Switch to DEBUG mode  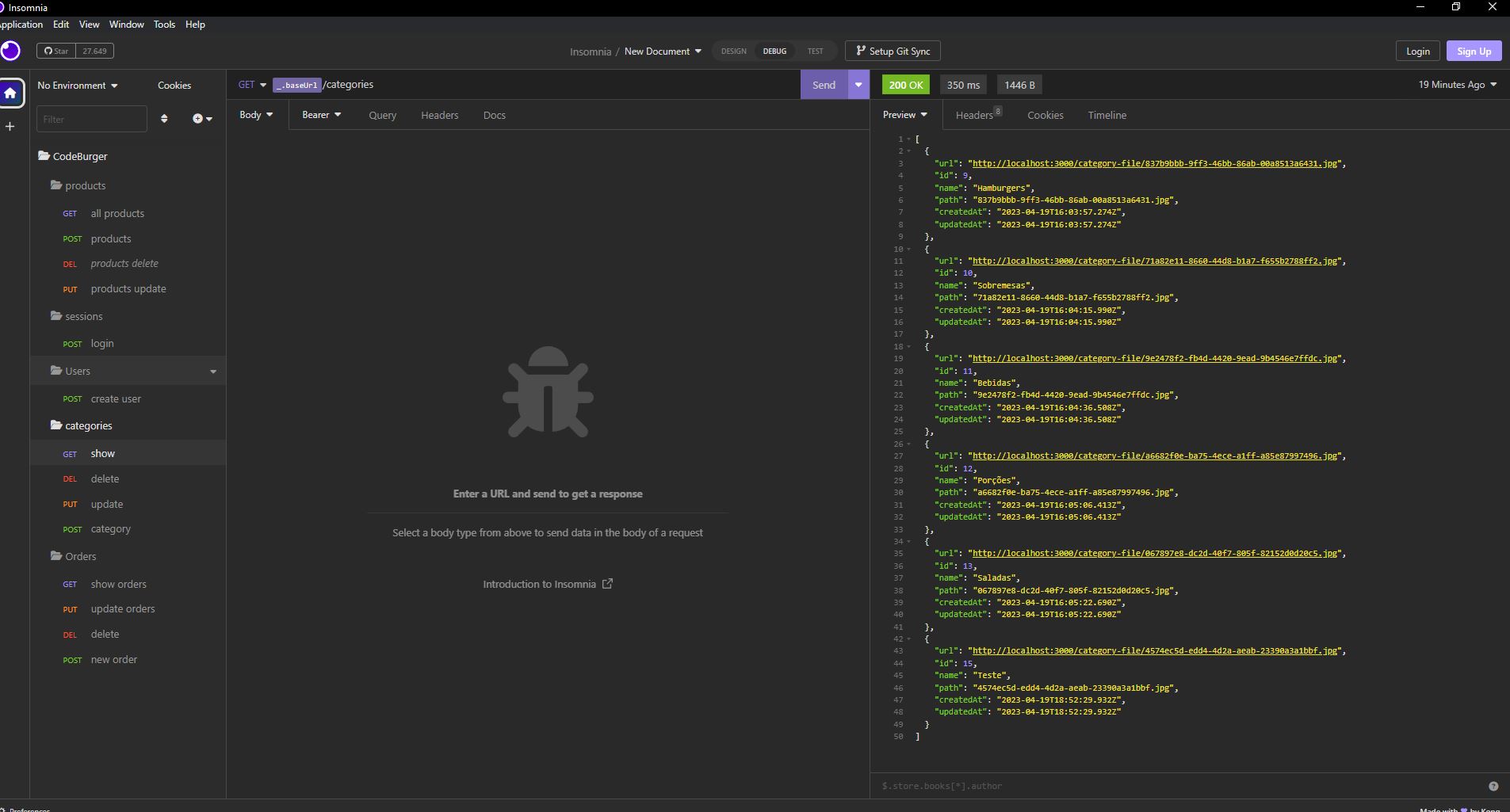(x=774, y=51)
